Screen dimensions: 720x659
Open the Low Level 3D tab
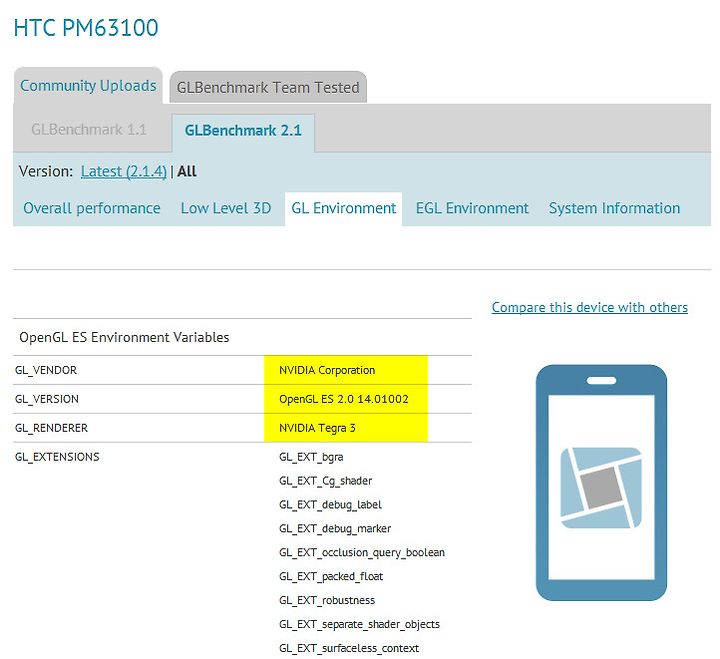pyautogui.click(x=226, y=208)
